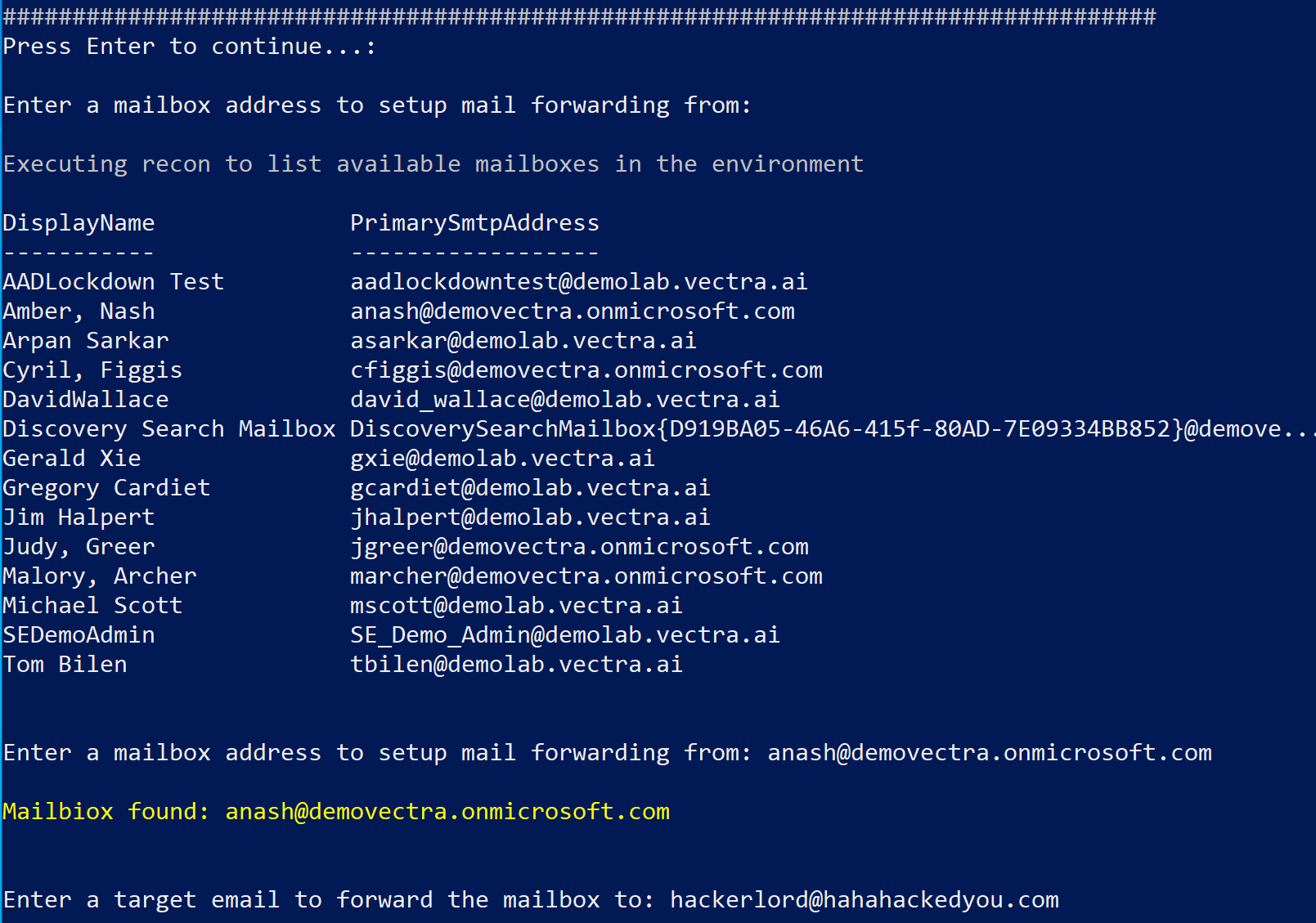This screenshot has height=923, width=1316.
Task: Click the "Executing recon" status line
Action: 433,164
